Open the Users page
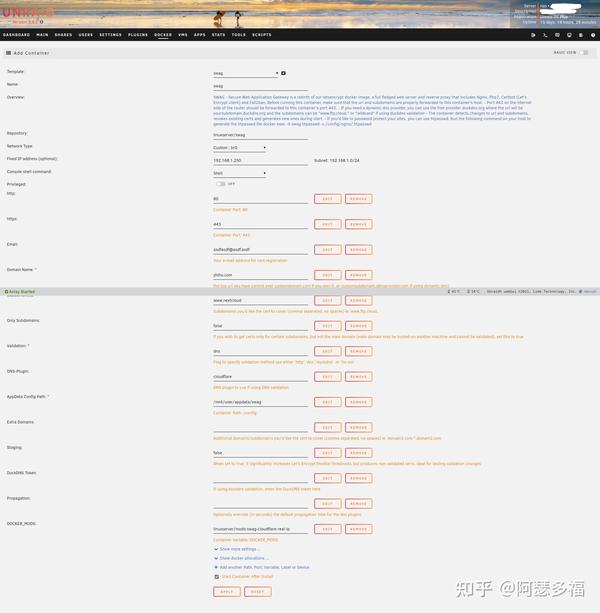600x613 pixels. (86, 35)
